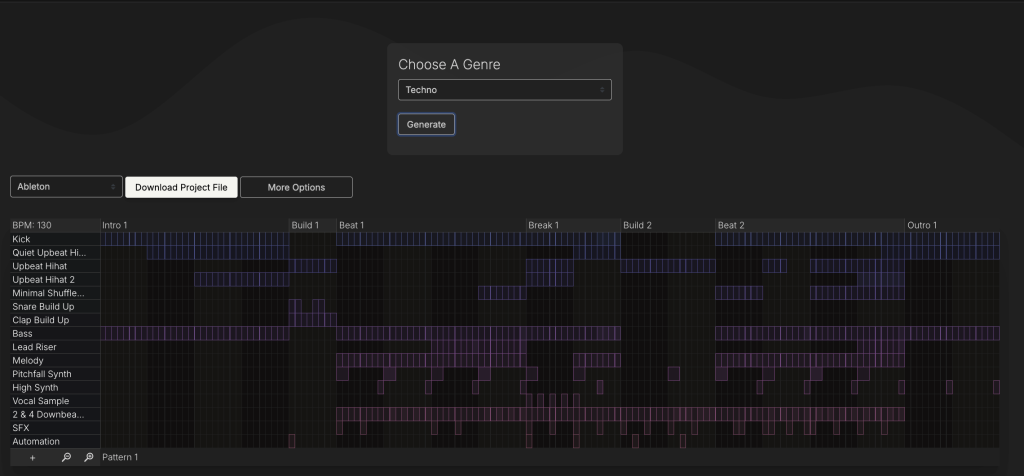This screenshot has height=476, width=1024.
Task: Select the Beat 1 section header
Action: pos(352,226)
